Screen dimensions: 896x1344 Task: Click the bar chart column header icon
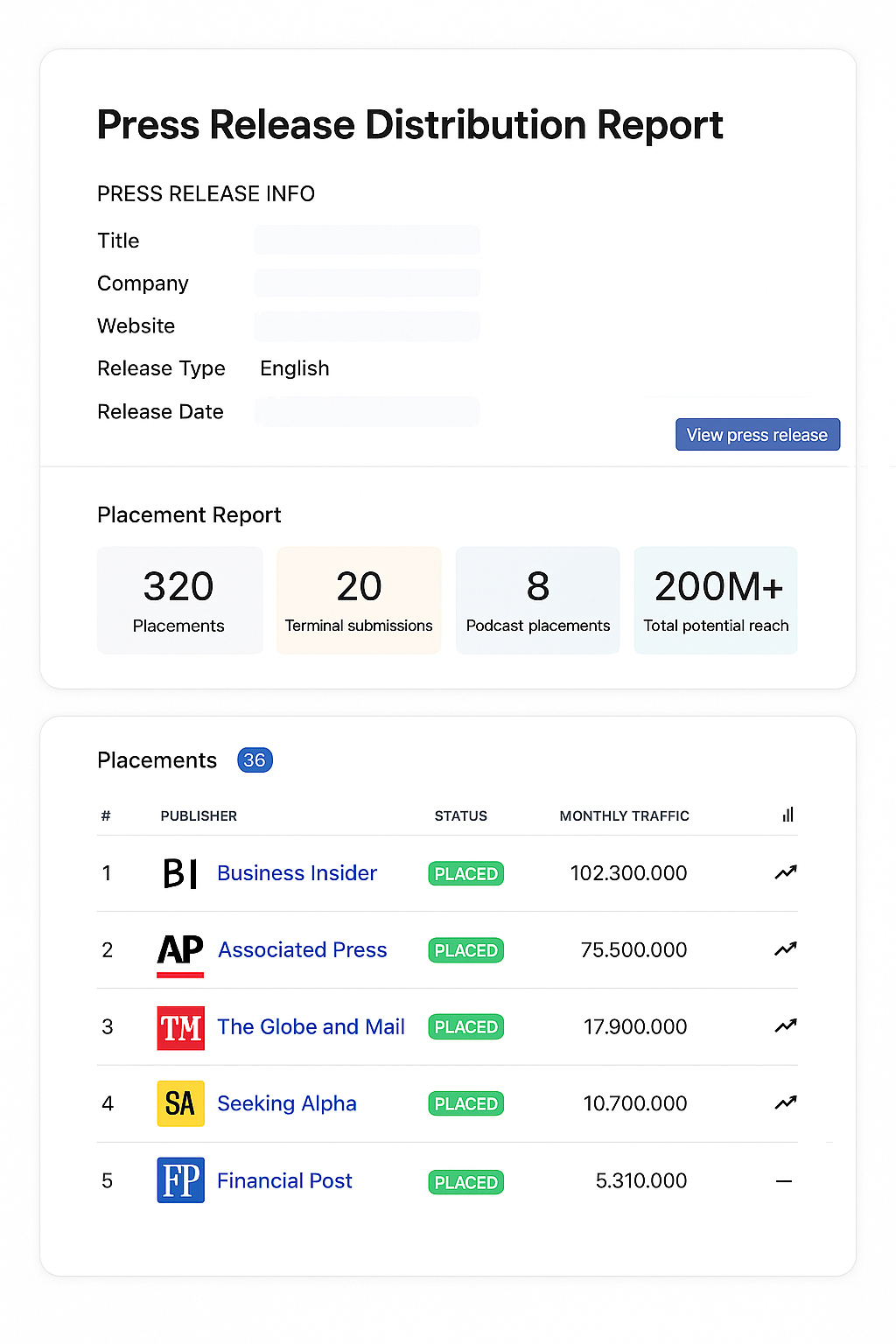tap(787, 815)
